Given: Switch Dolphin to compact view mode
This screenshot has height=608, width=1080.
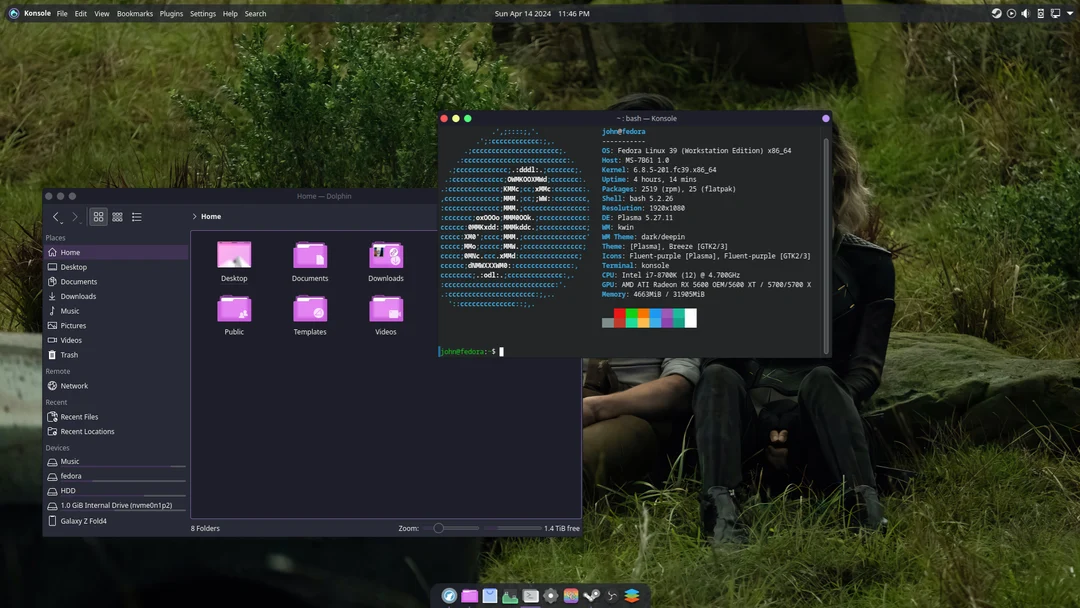Looking at the screenshot, I should tap(117, 216).
